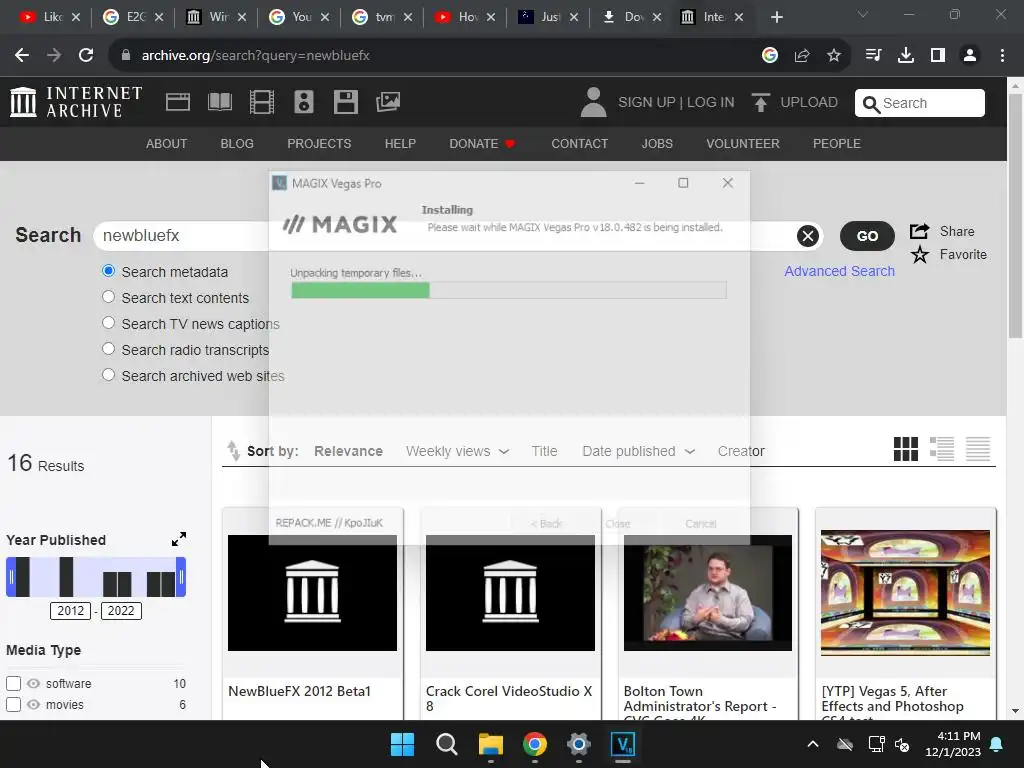Select Search text contents radio option
Image resolution: width=1024 pixels, height=768 pixels.
pyautogui.click(x=108, y=297)
